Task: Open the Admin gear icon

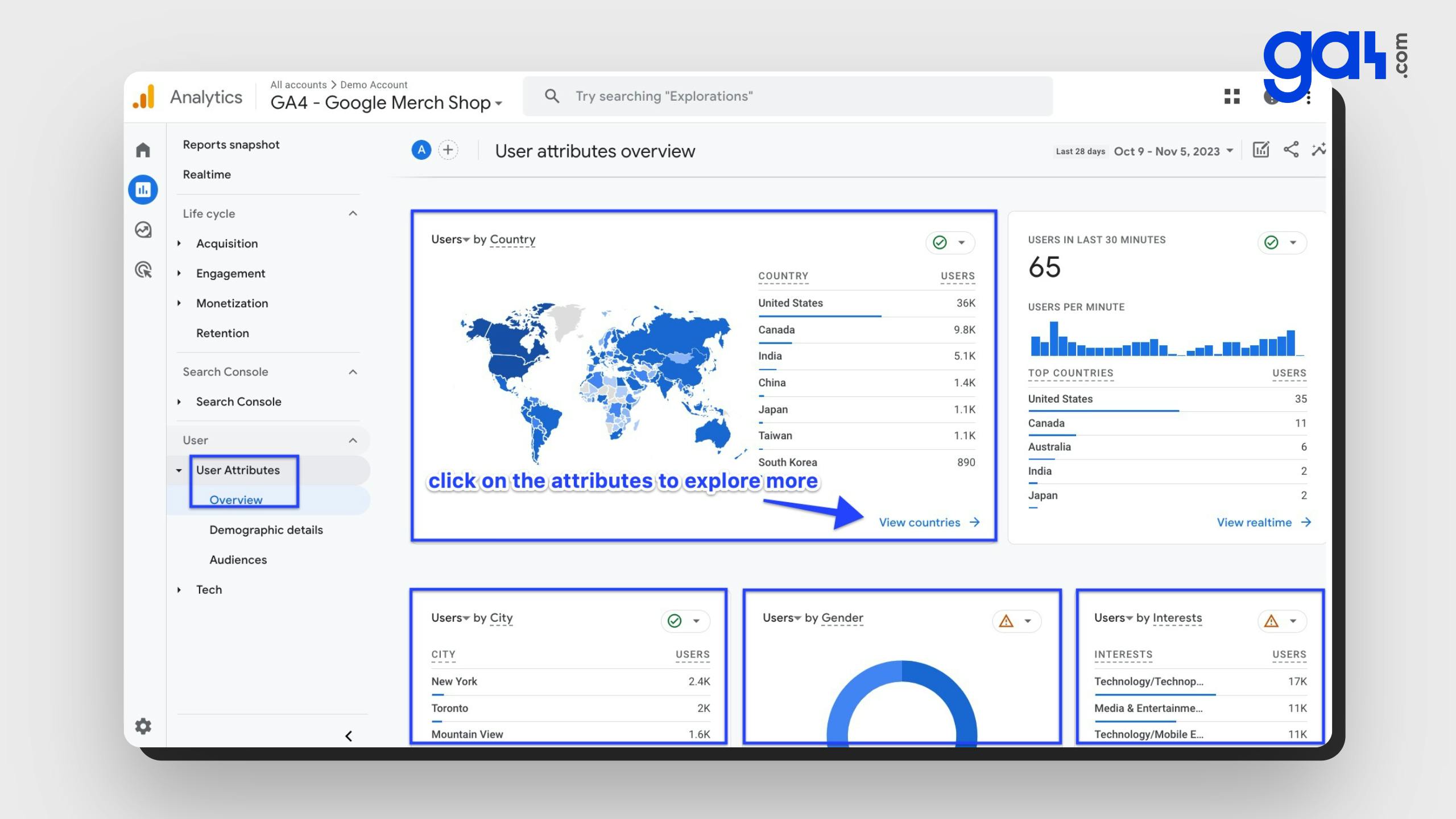Action: (x=143, y=726)
